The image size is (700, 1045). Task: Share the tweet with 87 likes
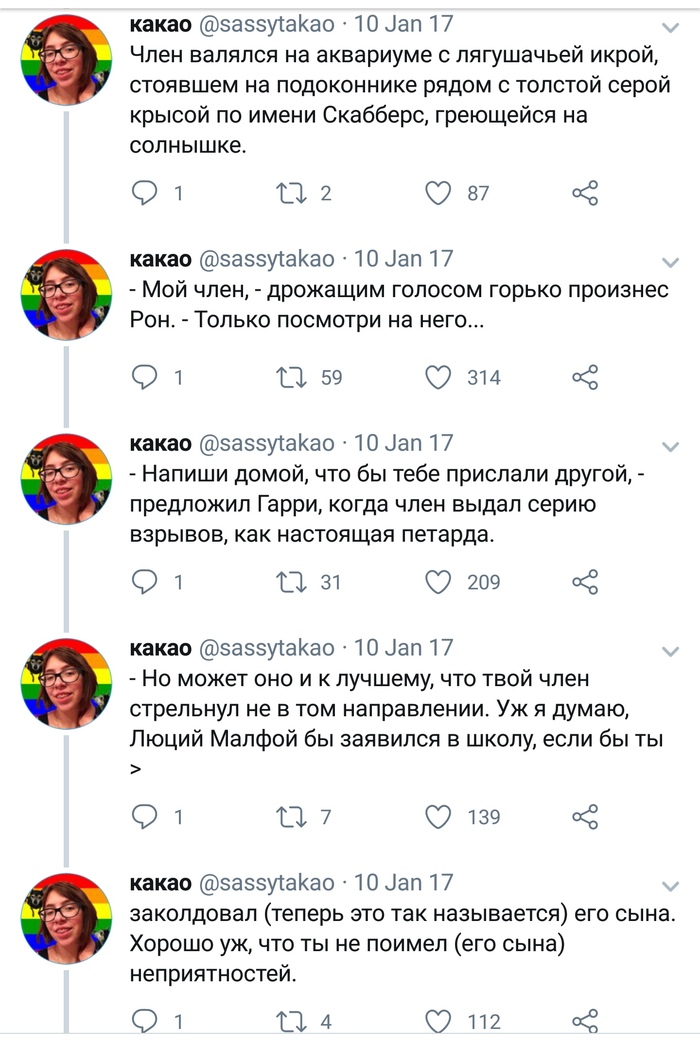click(x=585, y=193)
